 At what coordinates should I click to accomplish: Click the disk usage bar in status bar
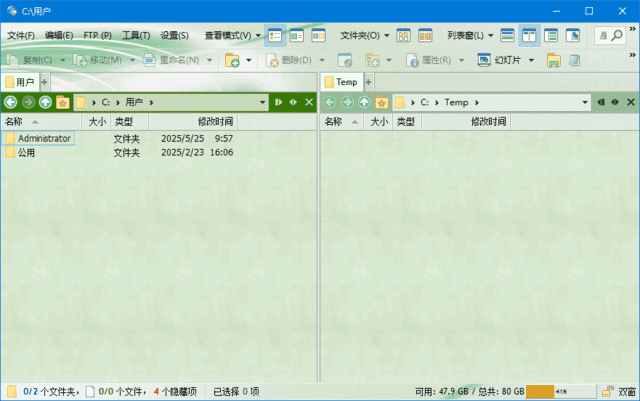click(560, 392)
